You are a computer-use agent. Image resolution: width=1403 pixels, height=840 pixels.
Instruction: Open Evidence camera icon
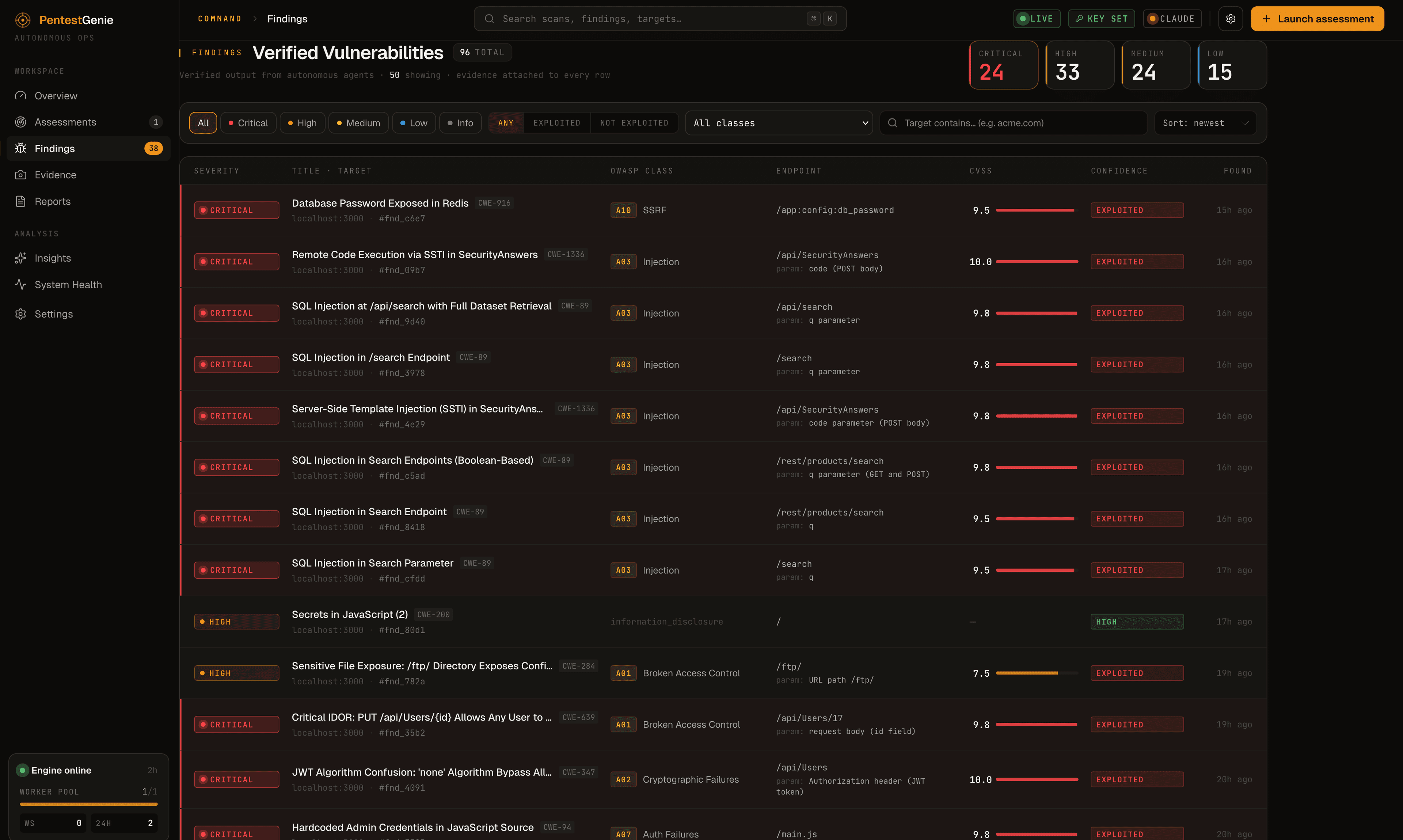point(20,175)
